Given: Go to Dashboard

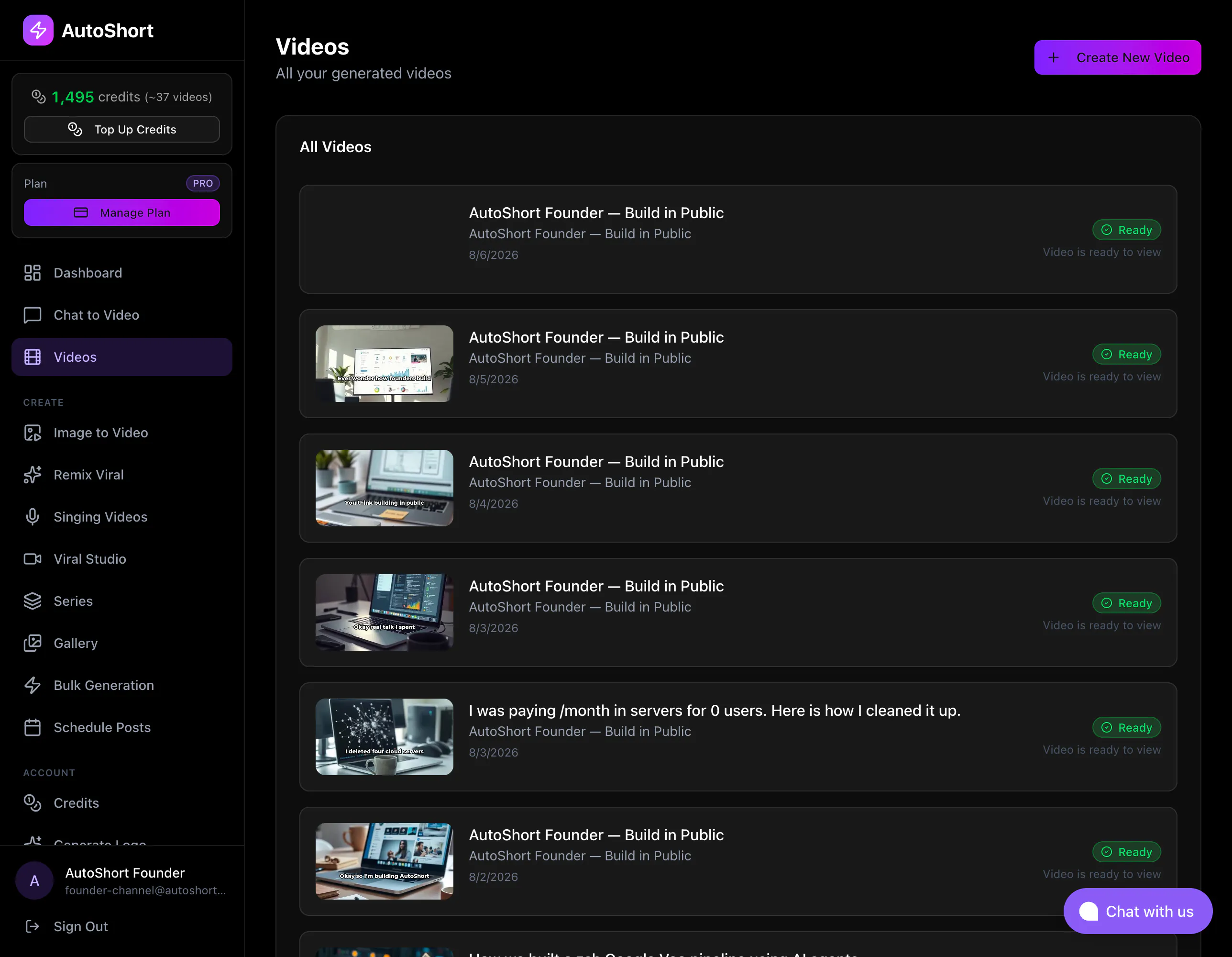Looking at the screenshot, I should tap(122, 273).
